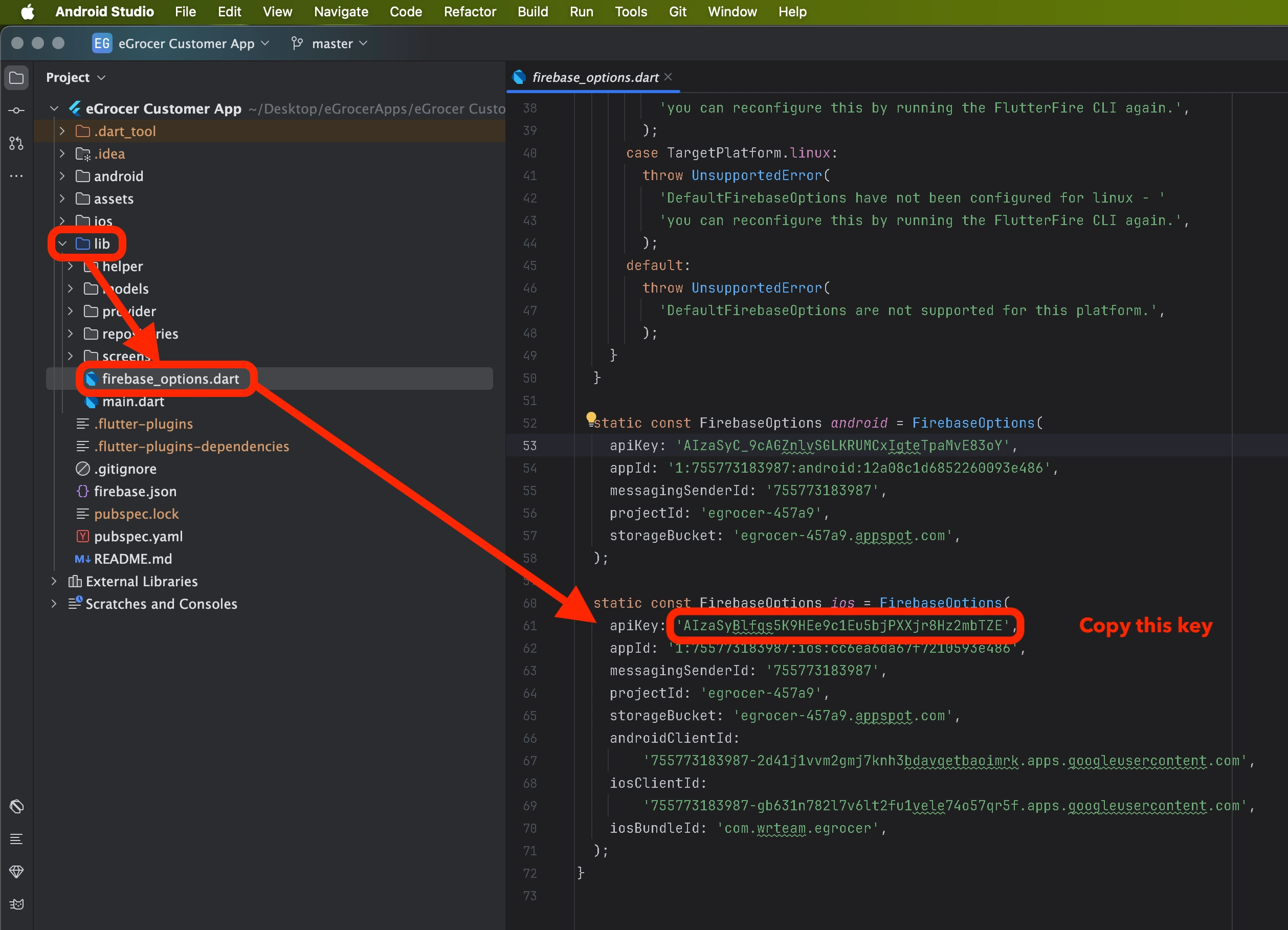
Task: Open the Project view dropdown
Action: [76, 77]
